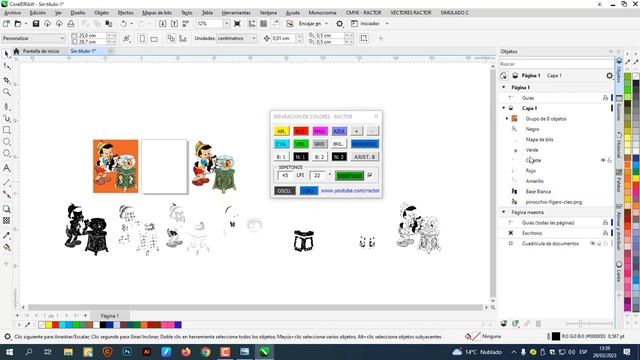The height and width of the screenshot is (360, 640).
Task: Click the Undo arrow icon
Action: [123, 24]
